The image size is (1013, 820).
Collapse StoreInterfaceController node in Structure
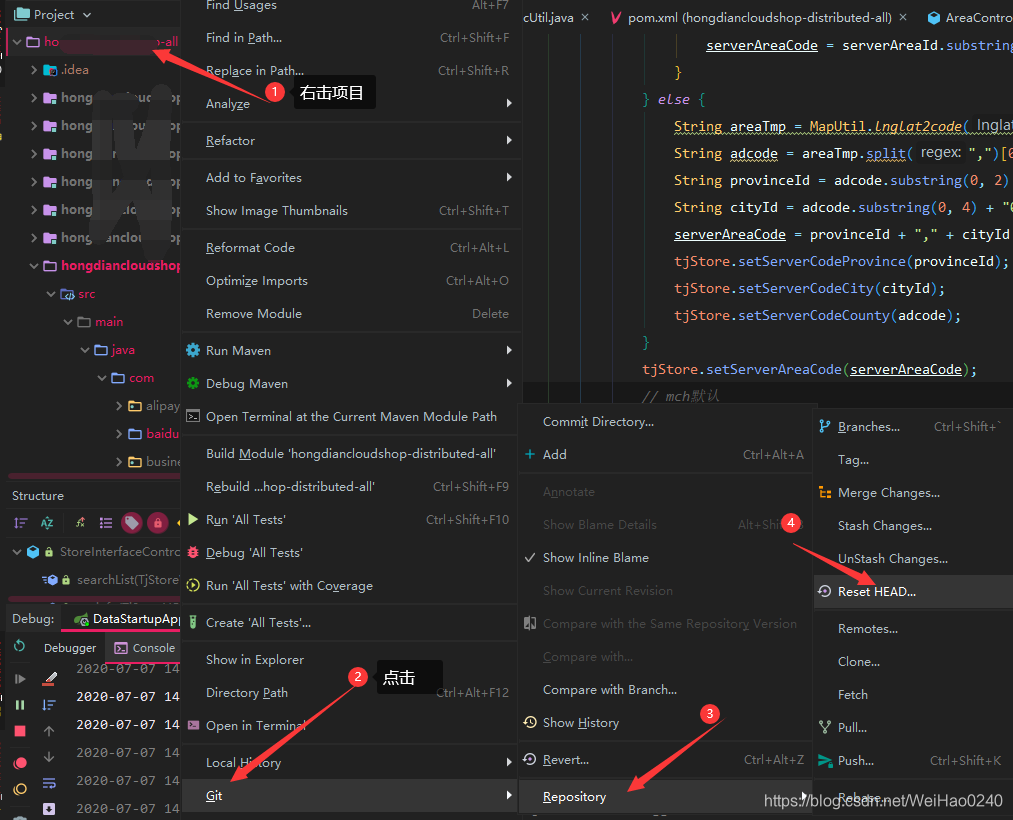point(17,552)
